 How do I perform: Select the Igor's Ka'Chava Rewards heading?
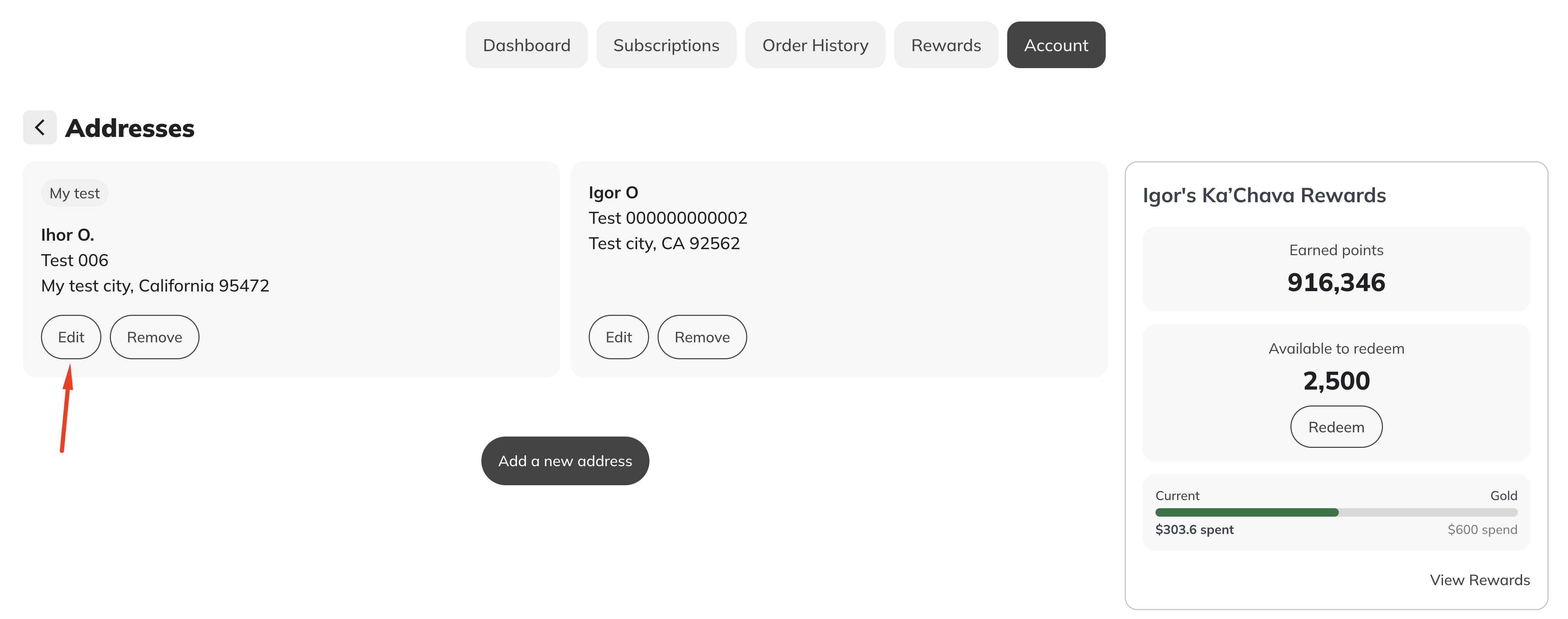1264,195
